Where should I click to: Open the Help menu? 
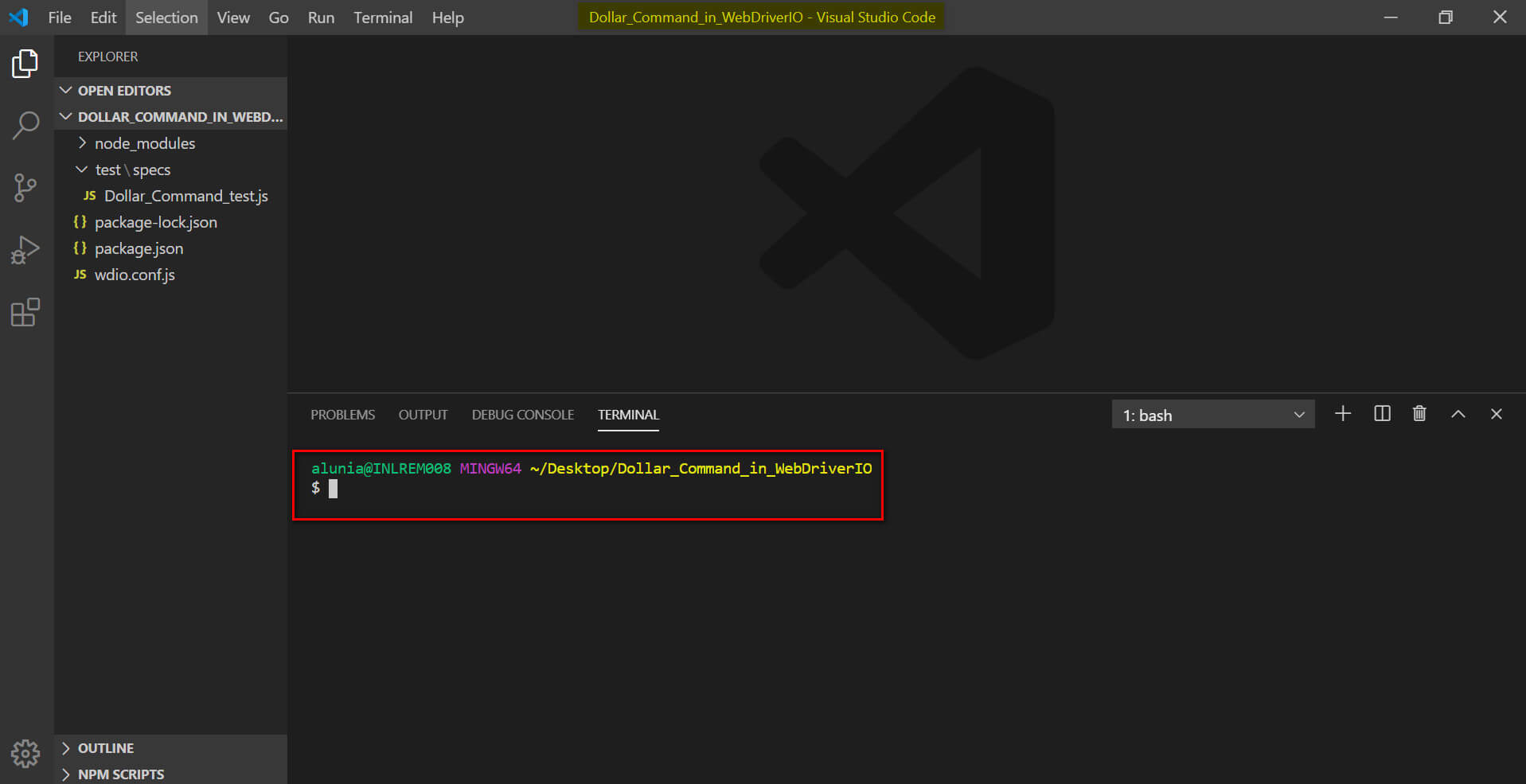[448, 18]
